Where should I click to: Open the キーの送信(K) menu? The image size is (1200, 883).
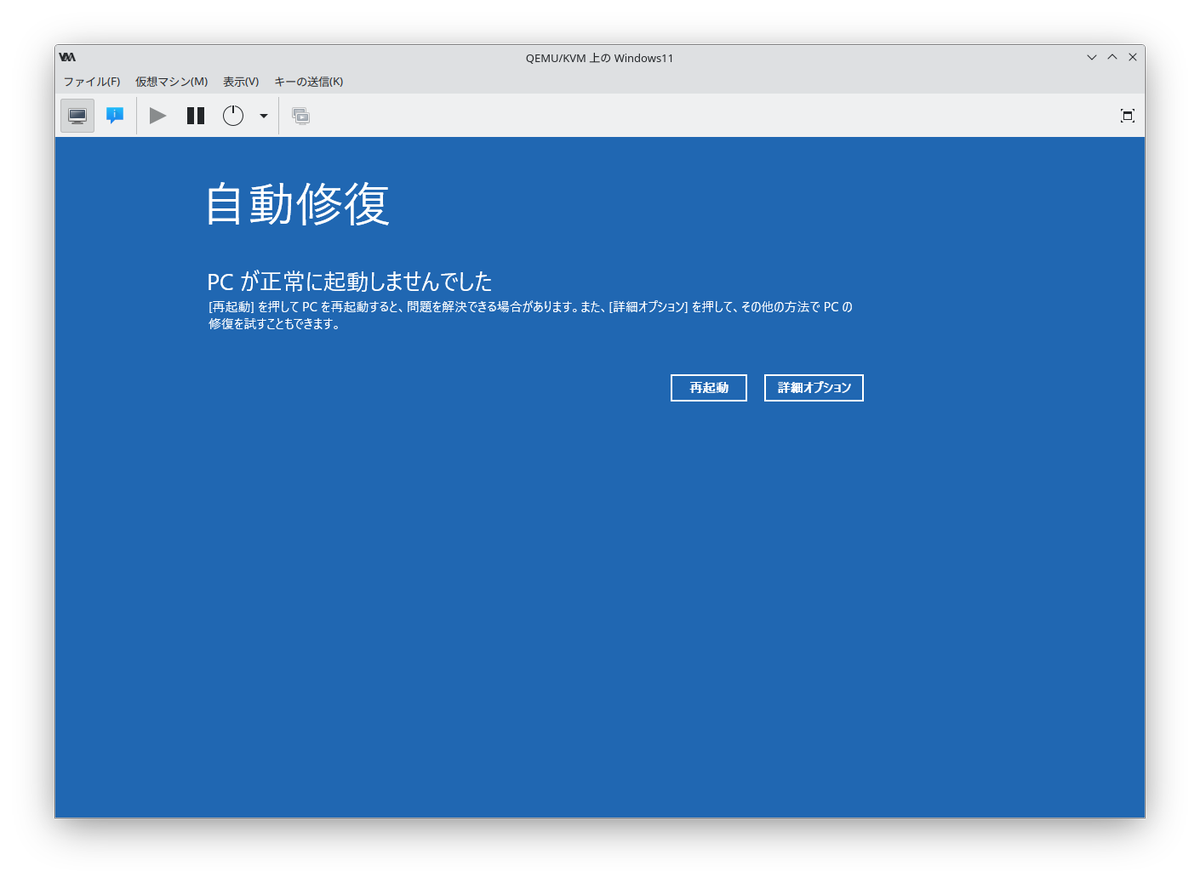[x=309, y=82]
